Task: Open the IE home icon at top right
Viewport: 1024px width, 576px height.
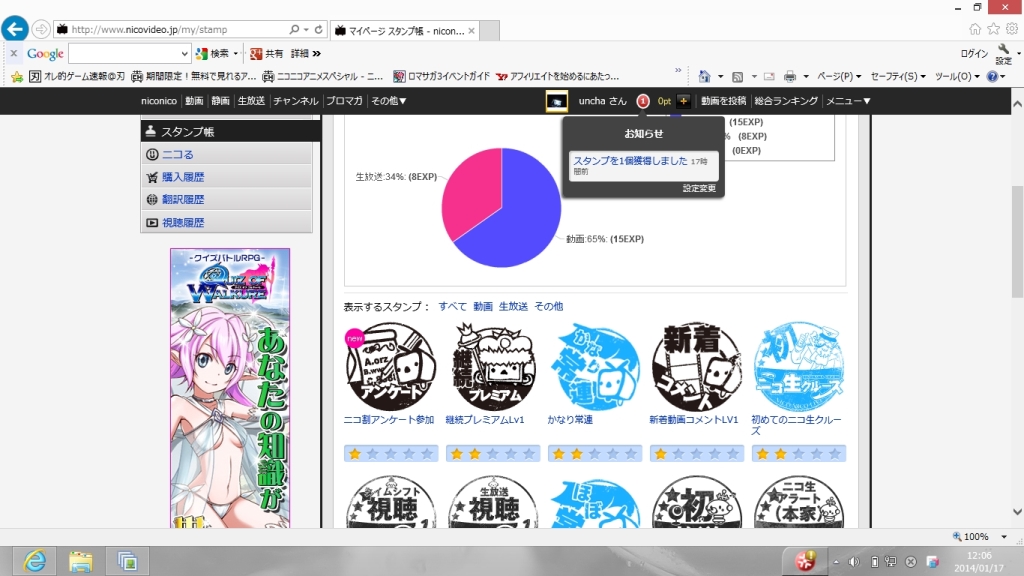Action: coord(974,29)
